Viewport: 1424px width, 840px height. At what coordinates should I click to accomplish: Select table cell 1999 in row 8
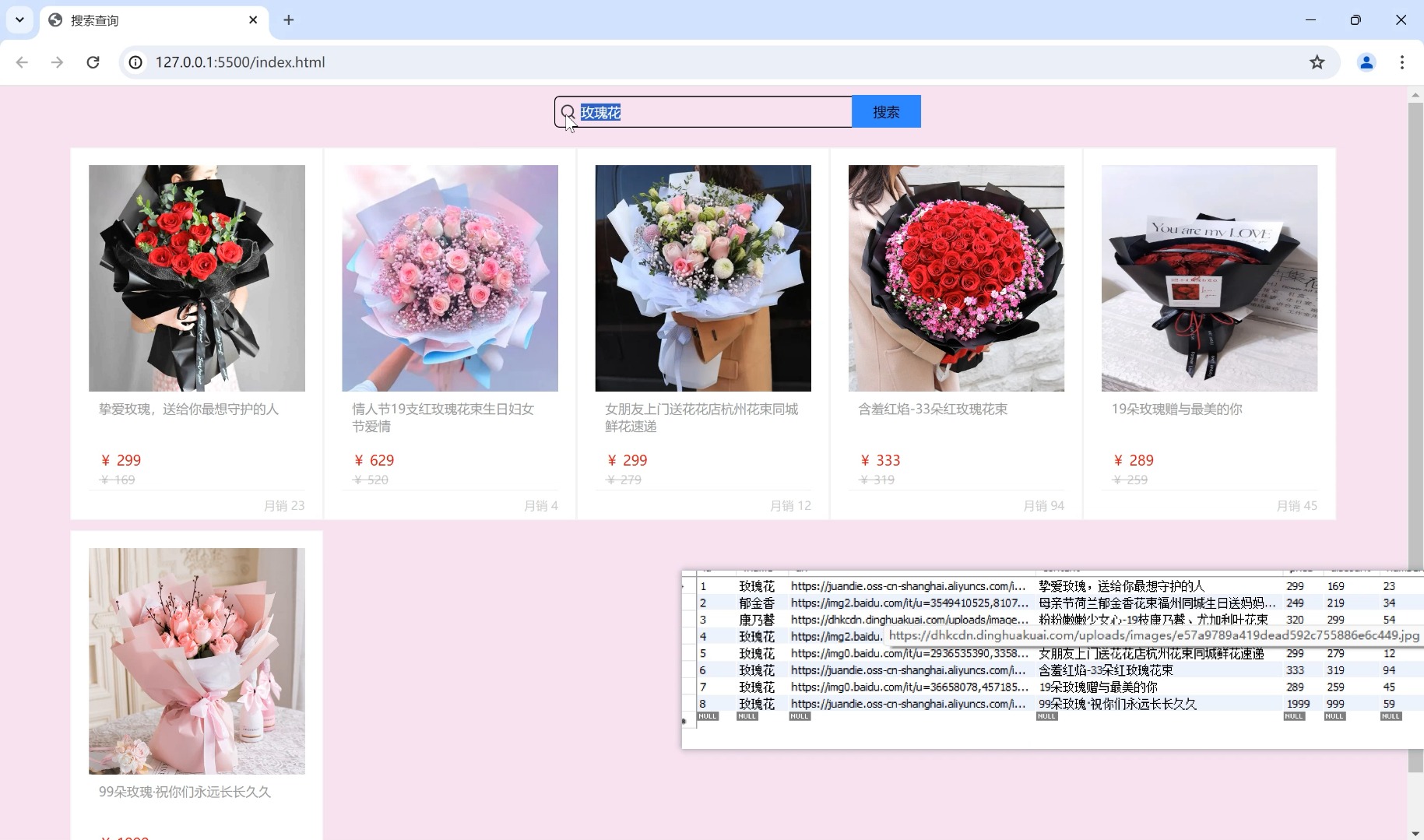click(1298, 704)
